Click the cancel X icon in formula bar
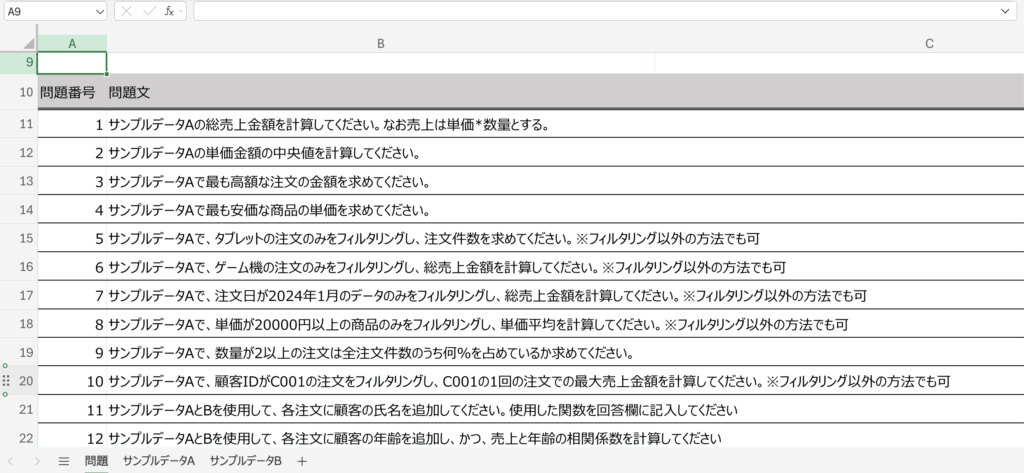This screenshot has width=1024, height=473. pyautogui.click(x=128, y=10)
